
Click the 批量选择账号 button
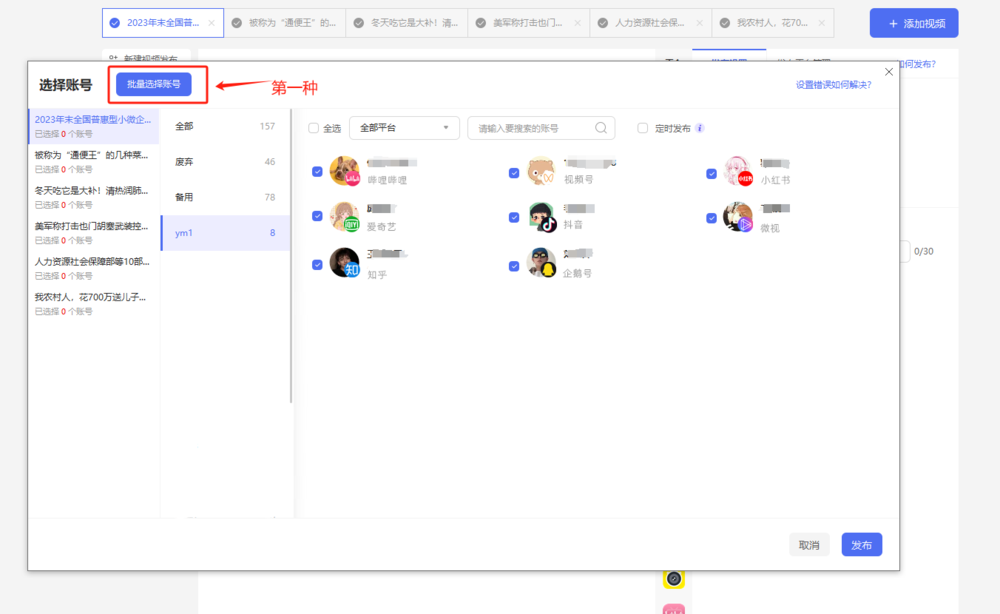click(x=153, y=85)
